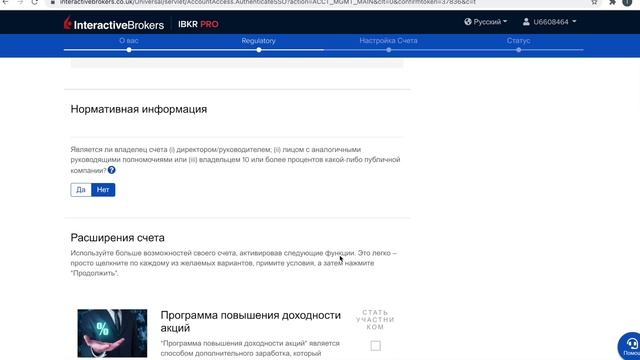This screenshot has height=360, width=640.
Task: Go to the Настройка Счета step
Action: tap(388, 40)
